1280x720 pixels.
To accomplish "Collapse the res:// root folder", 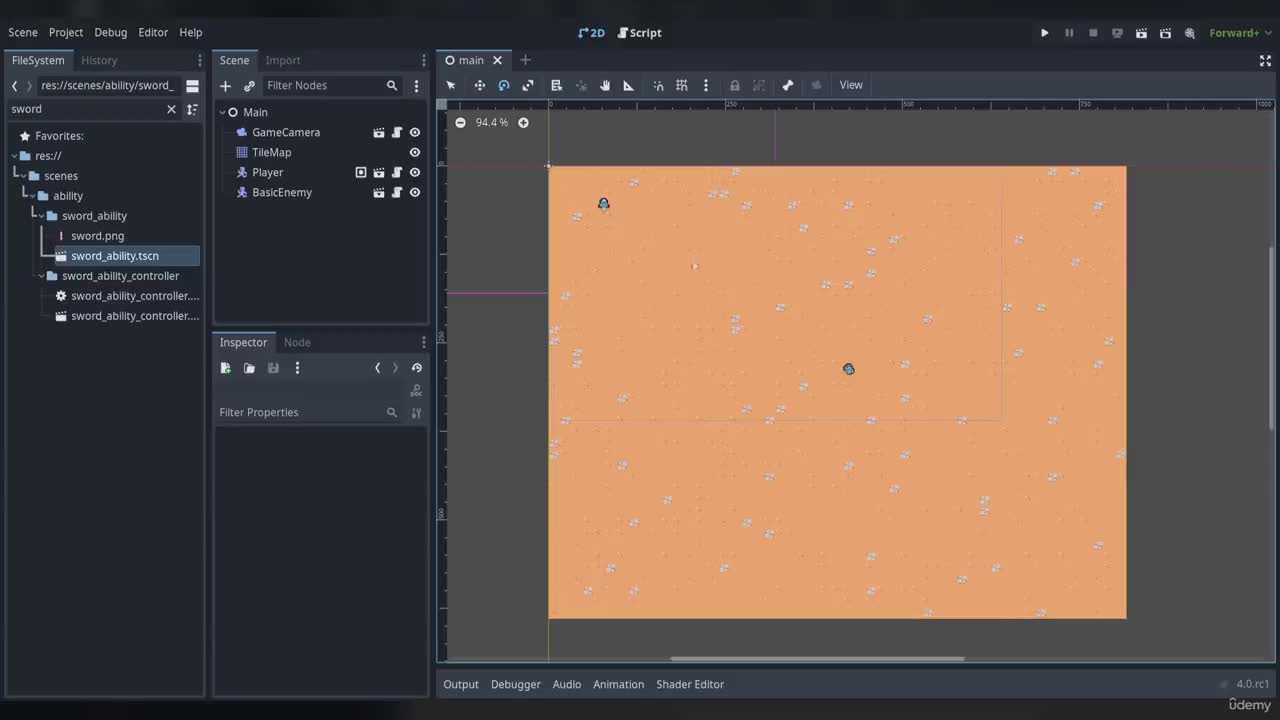I will coord(14,156).
